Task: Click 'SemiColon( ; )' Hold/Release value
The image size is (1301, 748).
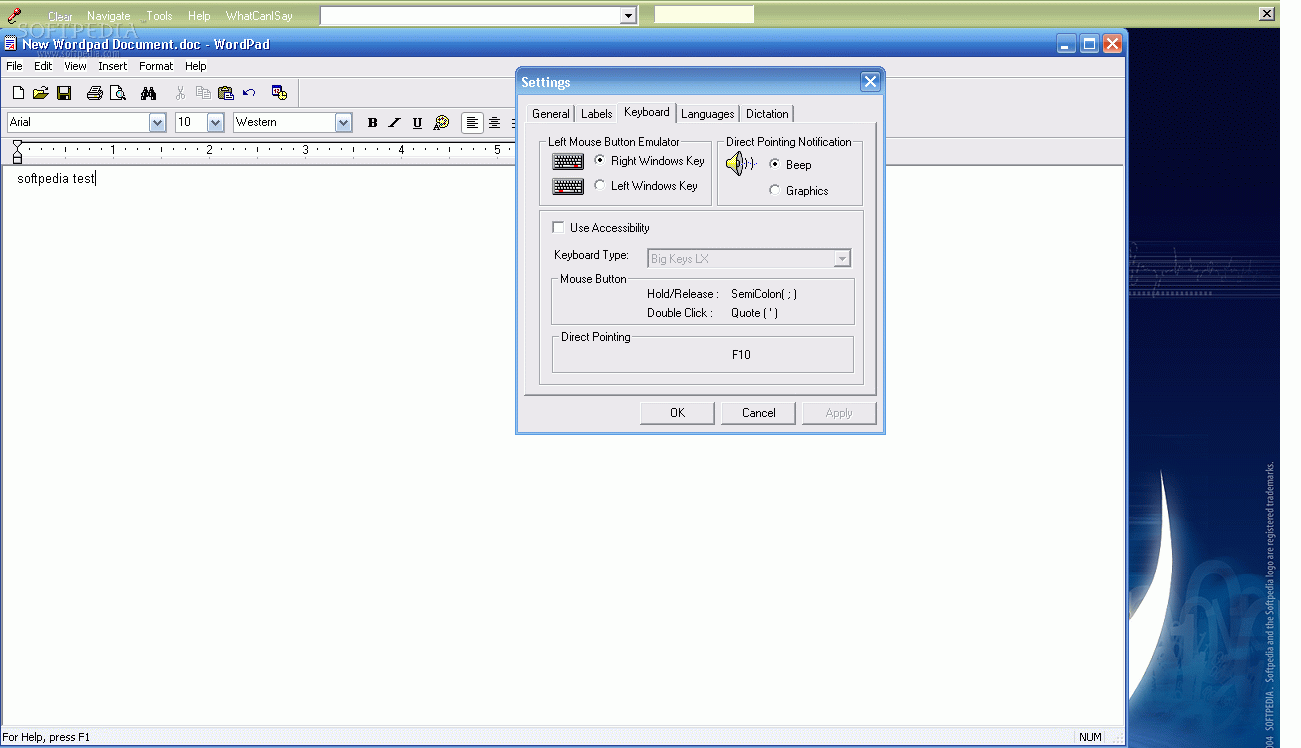Action: coord(764,294)
